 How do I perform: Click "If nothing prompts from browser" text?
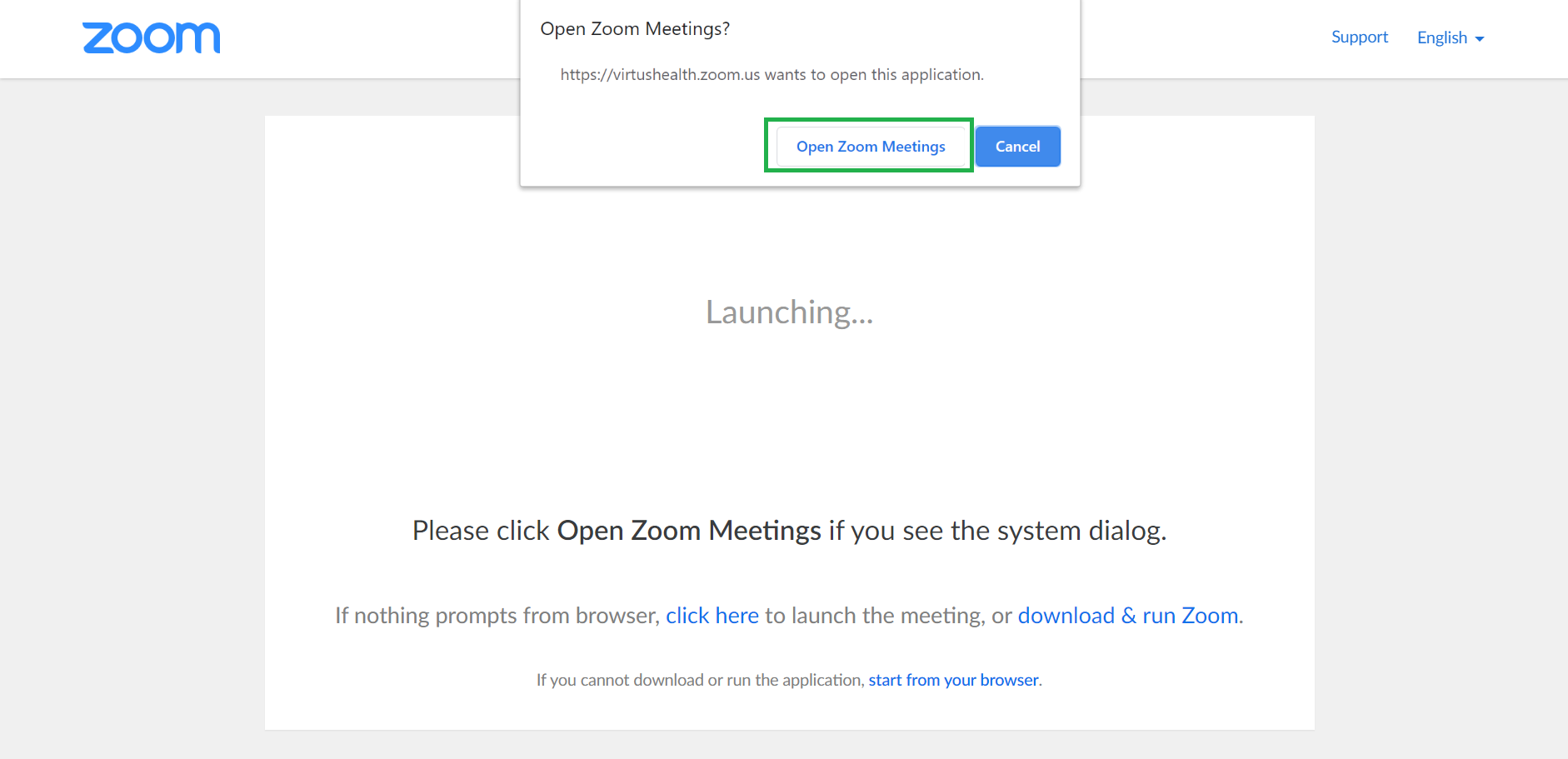497,616
